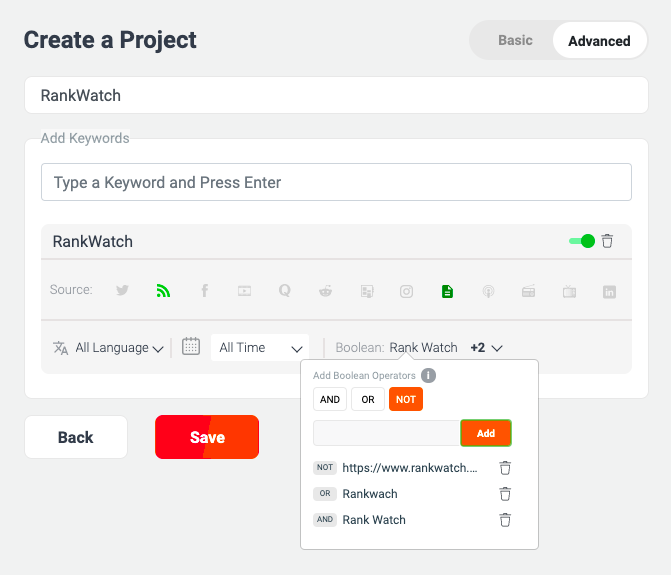Viewport: 671px width, 575px height.
Task: Disable the green RSS feed source
Action: coord(163,291)
